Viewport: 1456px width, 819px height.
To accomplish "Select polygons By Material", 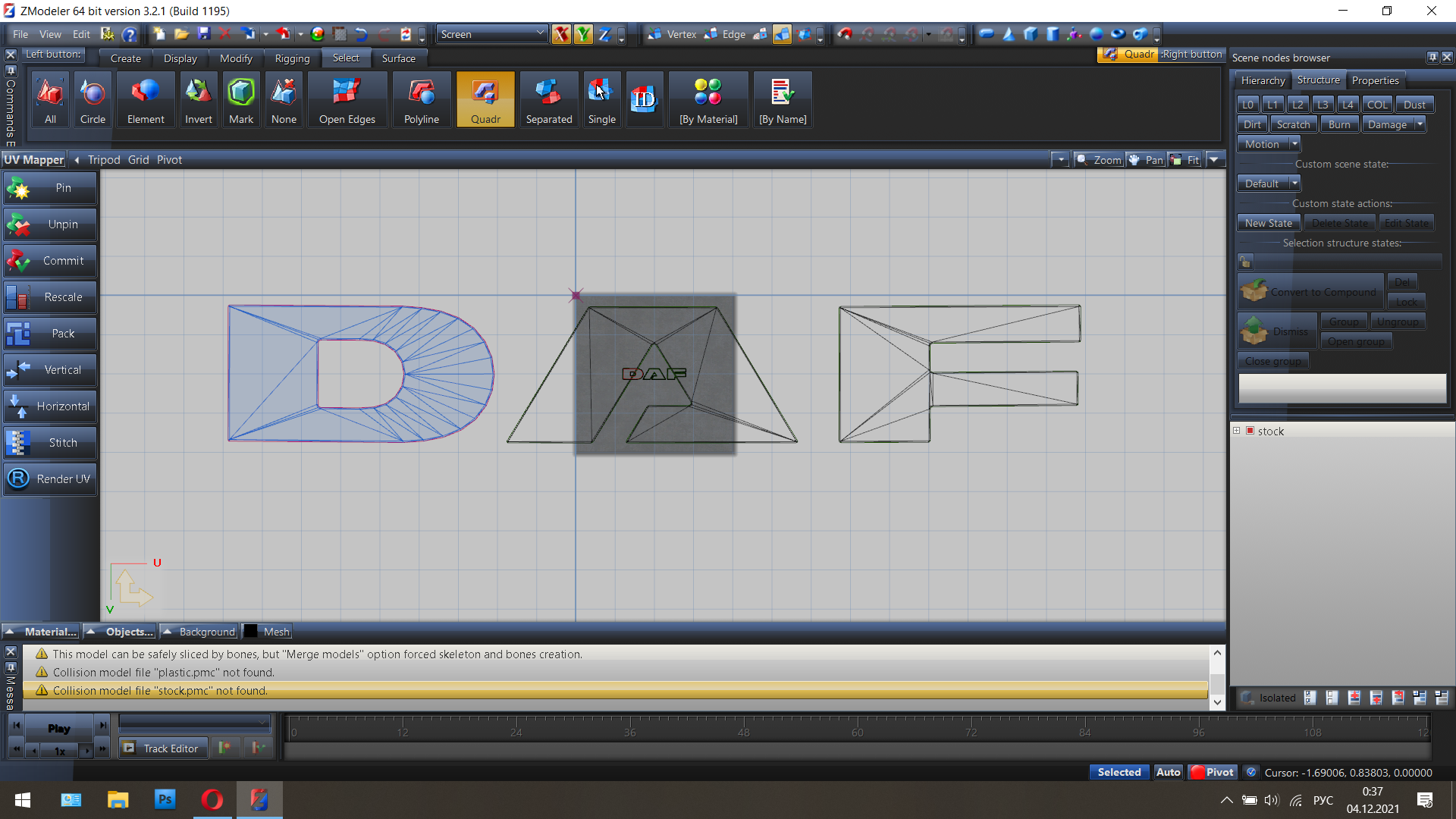I will (708, 99).
